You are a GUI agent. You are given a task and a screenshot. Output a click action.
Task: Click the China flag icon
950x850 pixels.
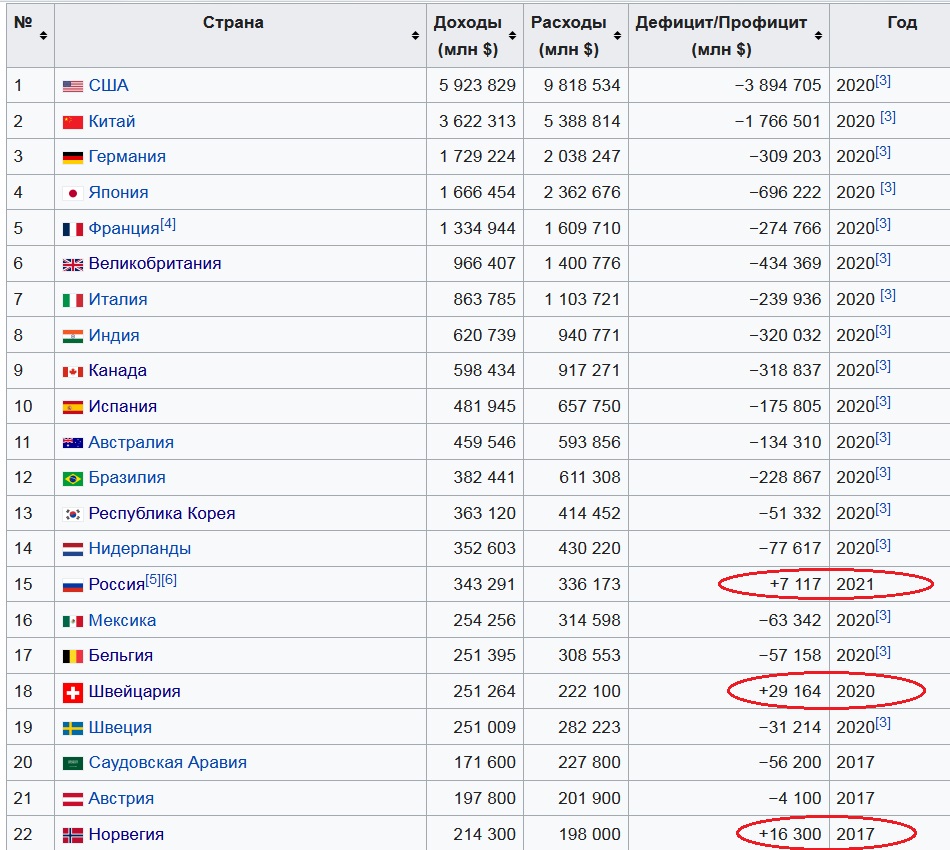click(73, 122)
